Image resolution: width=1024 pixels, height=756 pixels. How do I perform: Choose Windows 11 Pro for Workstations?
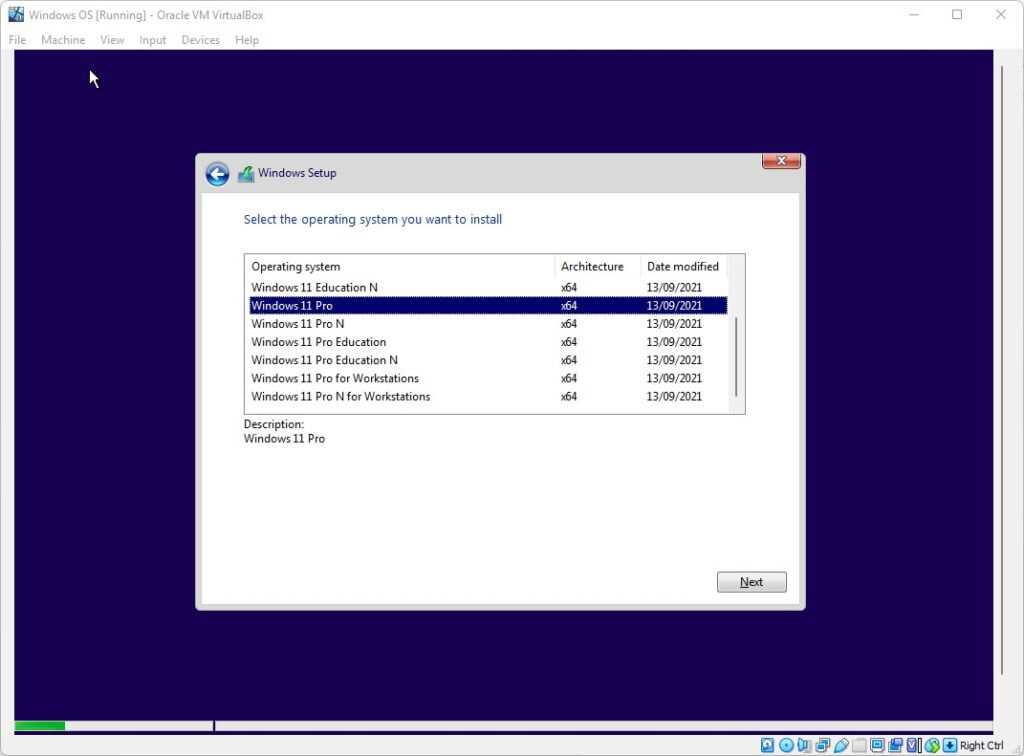click(335, 378)
